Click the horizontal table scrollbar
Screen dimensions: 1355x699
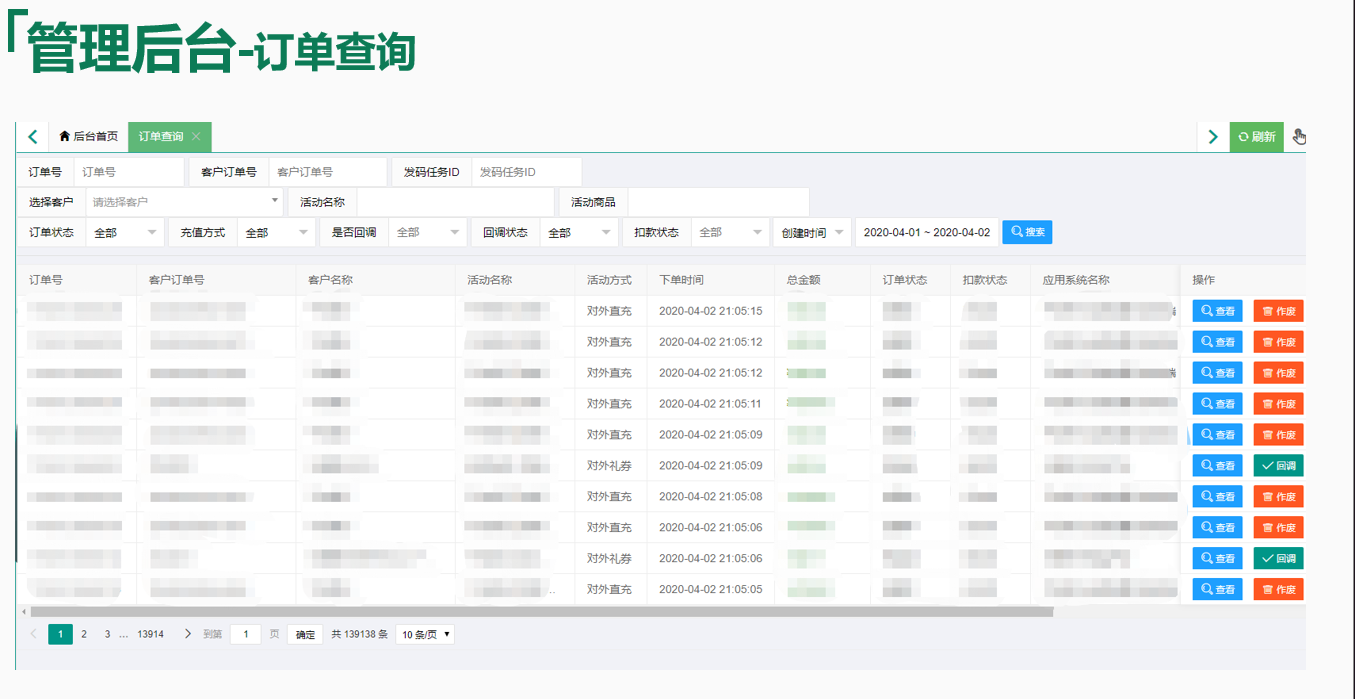[x=540, y=611]
